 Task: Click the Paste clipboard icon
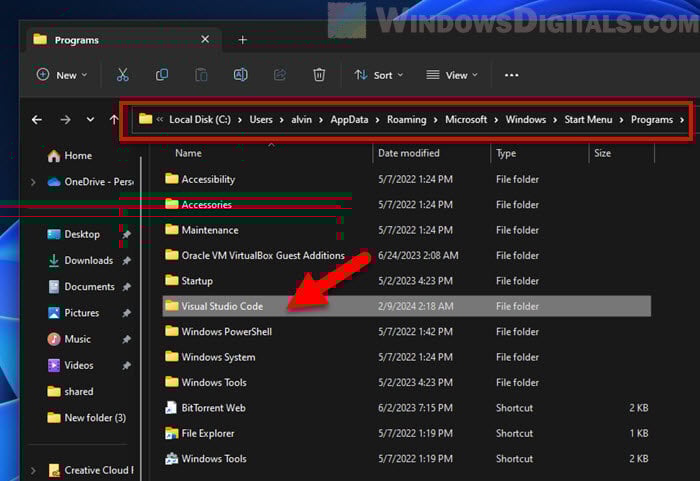click(x=201, y=75)
